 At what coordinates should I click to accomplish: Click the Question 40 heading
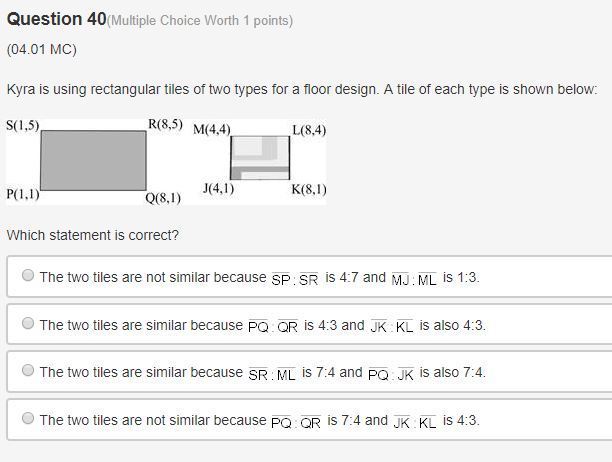click(x=56, y=19)
